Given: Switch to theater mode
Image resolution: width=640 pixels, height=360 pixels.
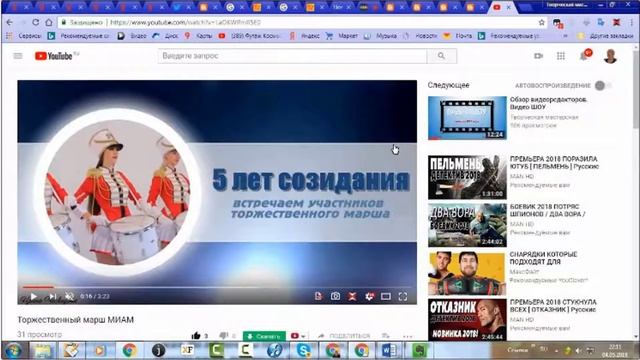Looking at the screenshot, I should pyautogui.click(x=386, y=296).
